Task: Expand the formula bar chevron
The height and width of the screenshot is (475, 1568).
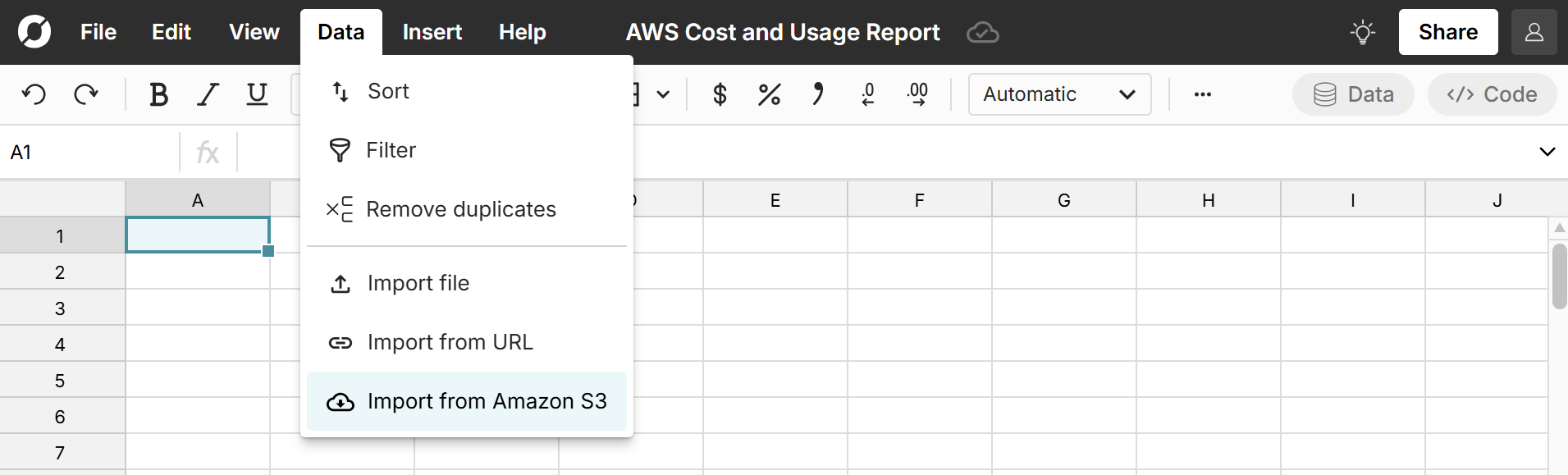Action: click(1547, 152)
